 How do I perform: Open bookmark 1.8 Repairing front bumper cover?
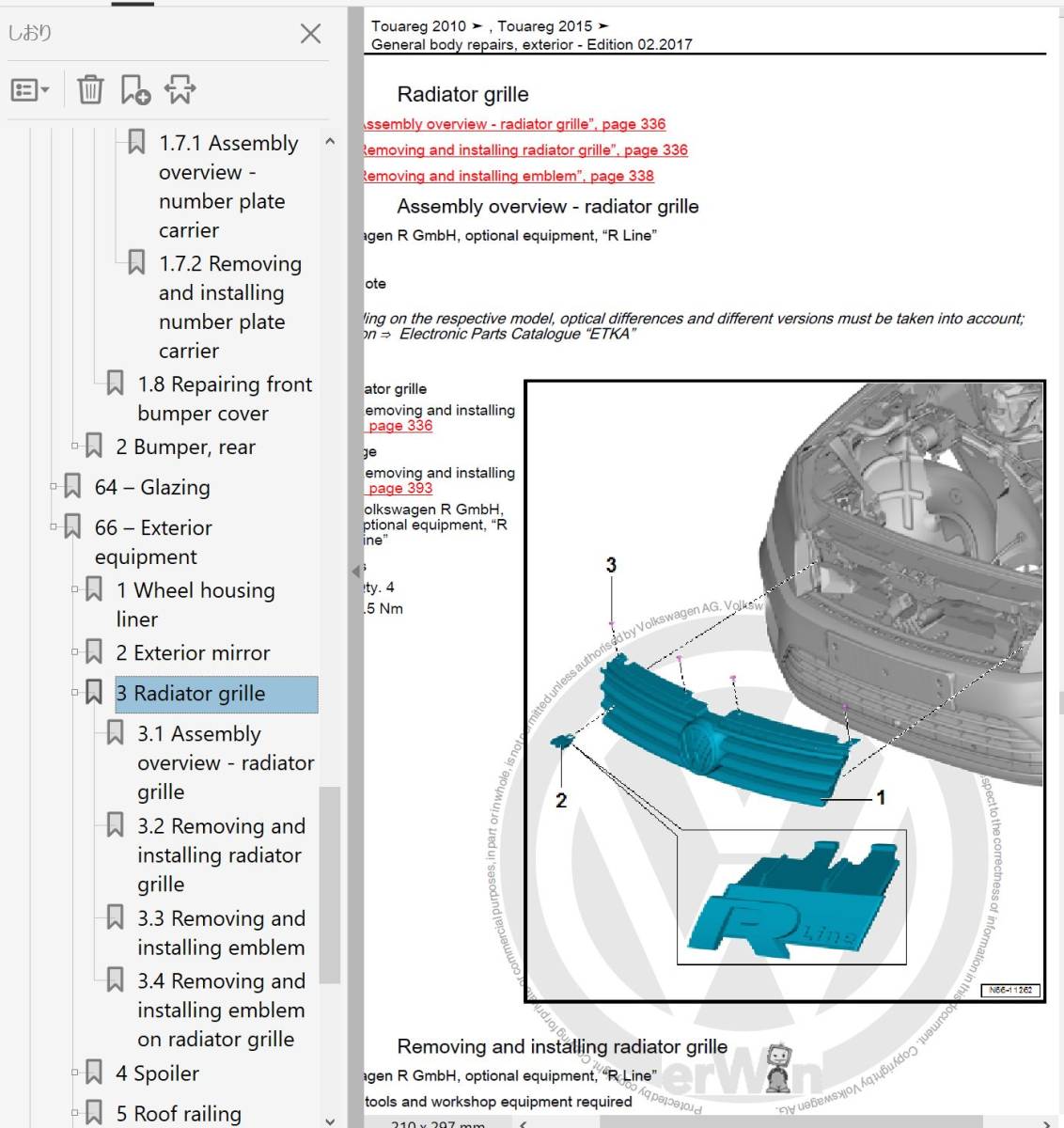tap(225, 399)
